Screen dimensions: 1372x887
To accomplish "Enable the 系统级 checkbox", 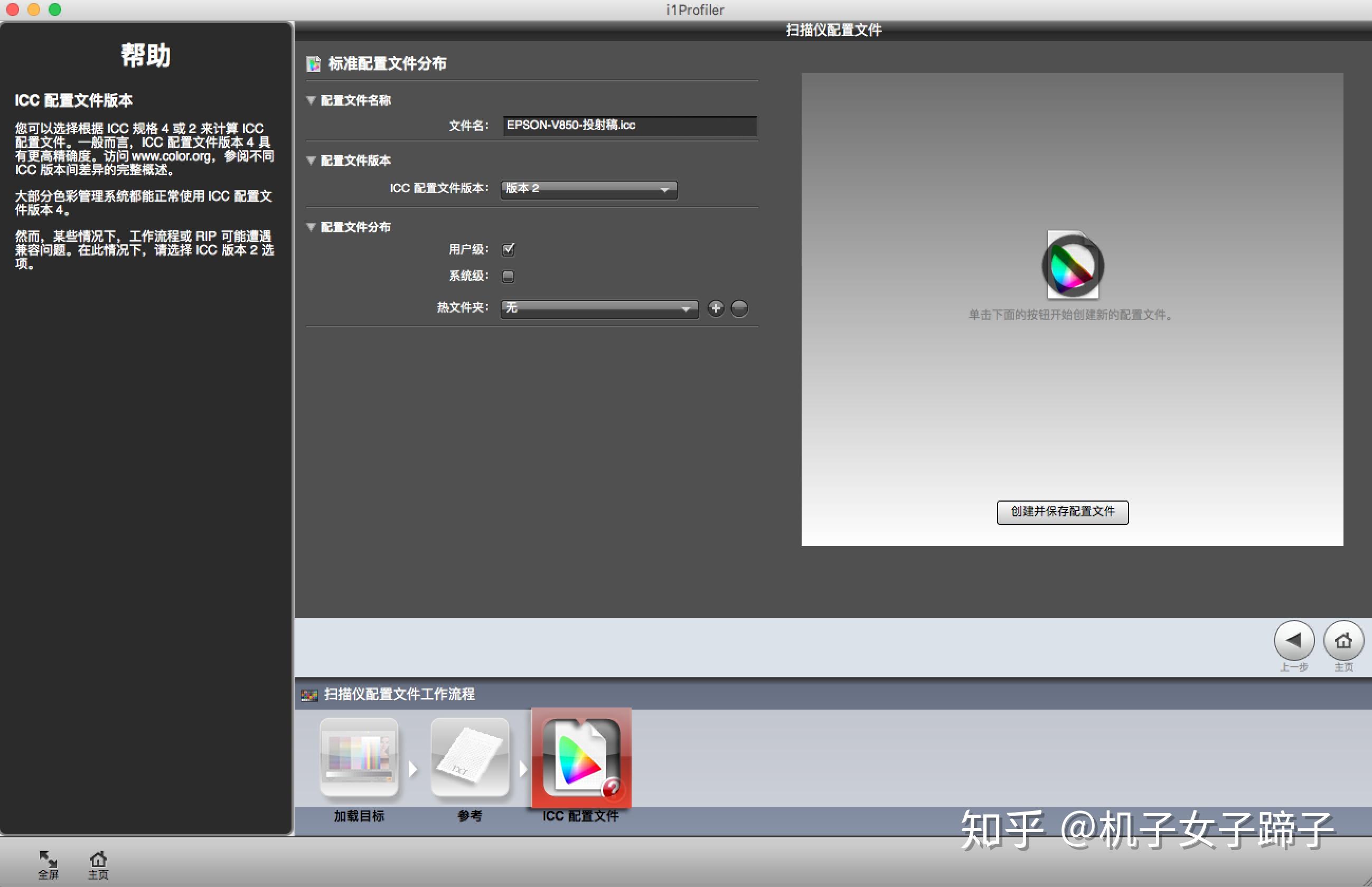I will [508, 277].
